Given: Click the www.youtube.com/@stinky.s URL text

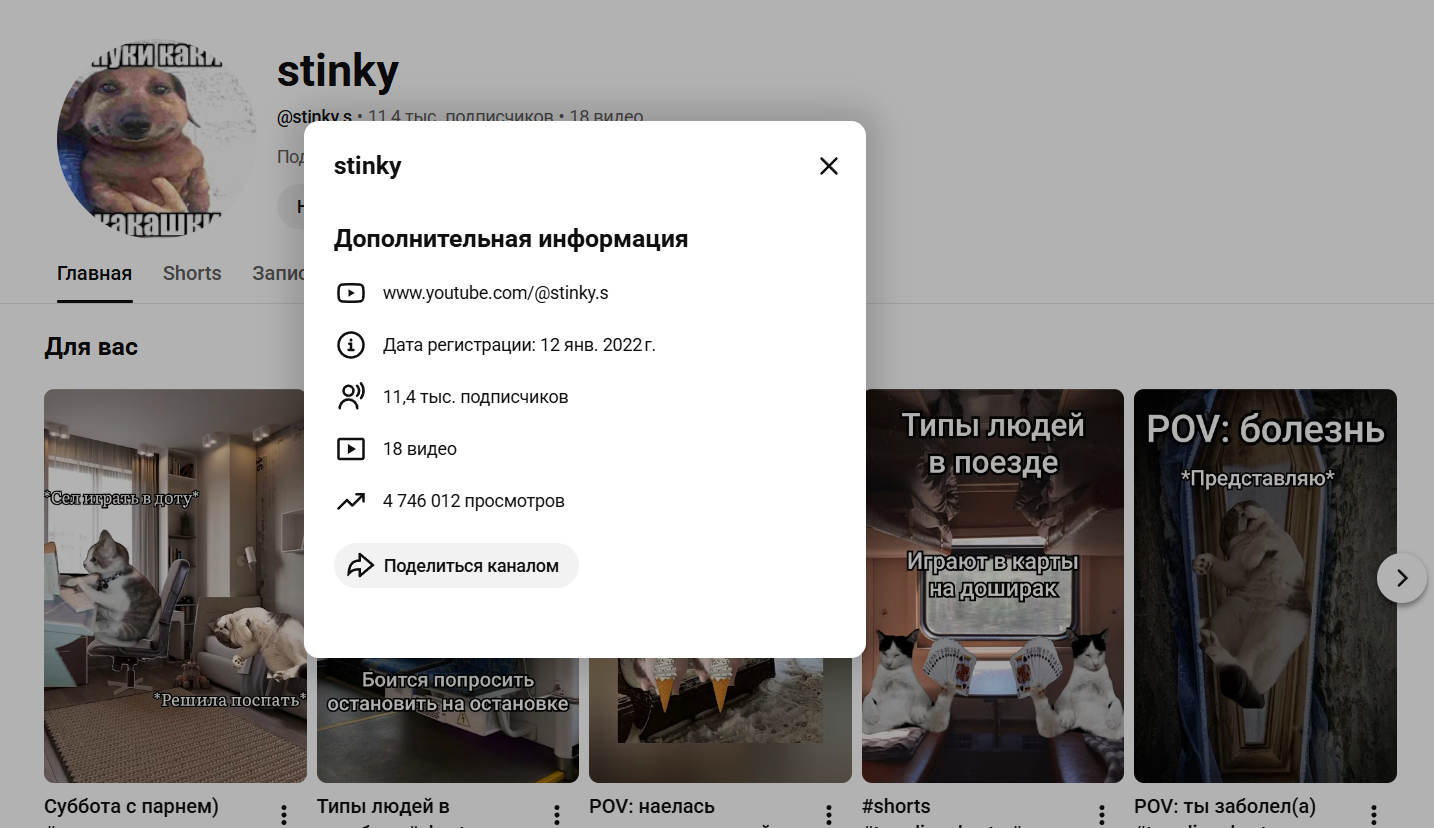Looking at the screenshot, I should tap(496, 293).
